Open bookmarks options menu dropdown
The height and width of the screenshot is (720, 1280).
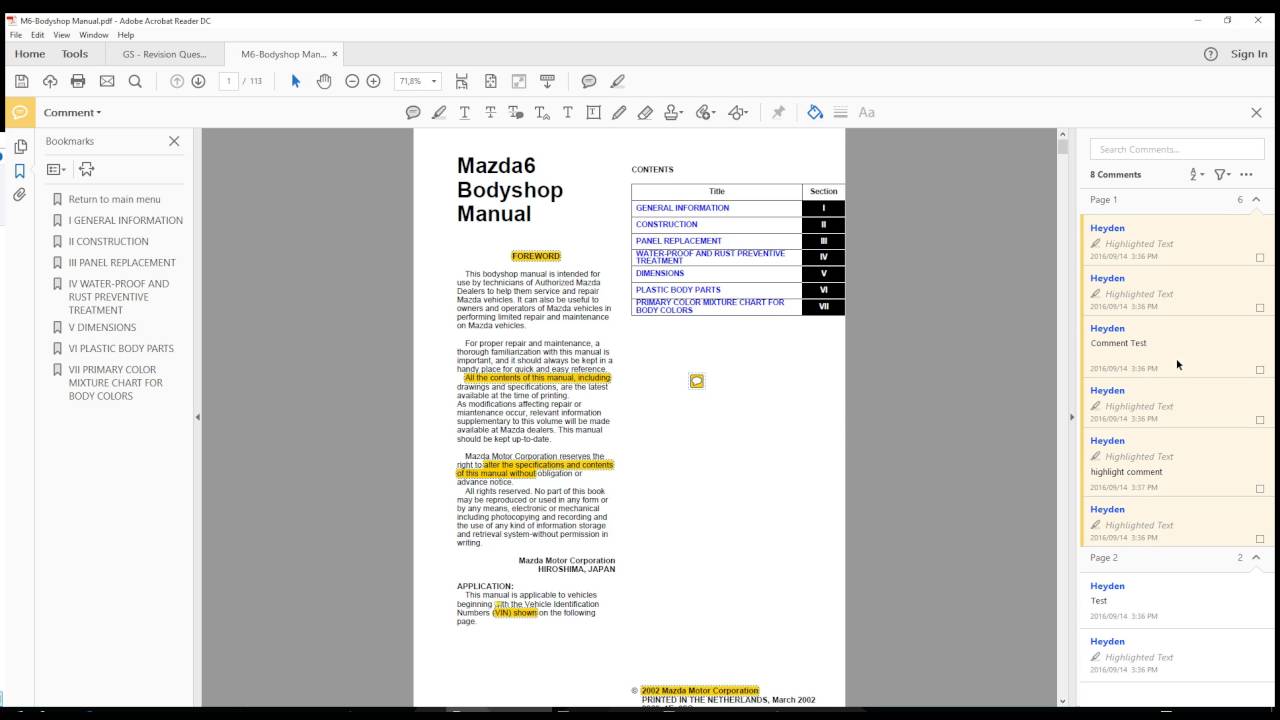pos(56,170)
